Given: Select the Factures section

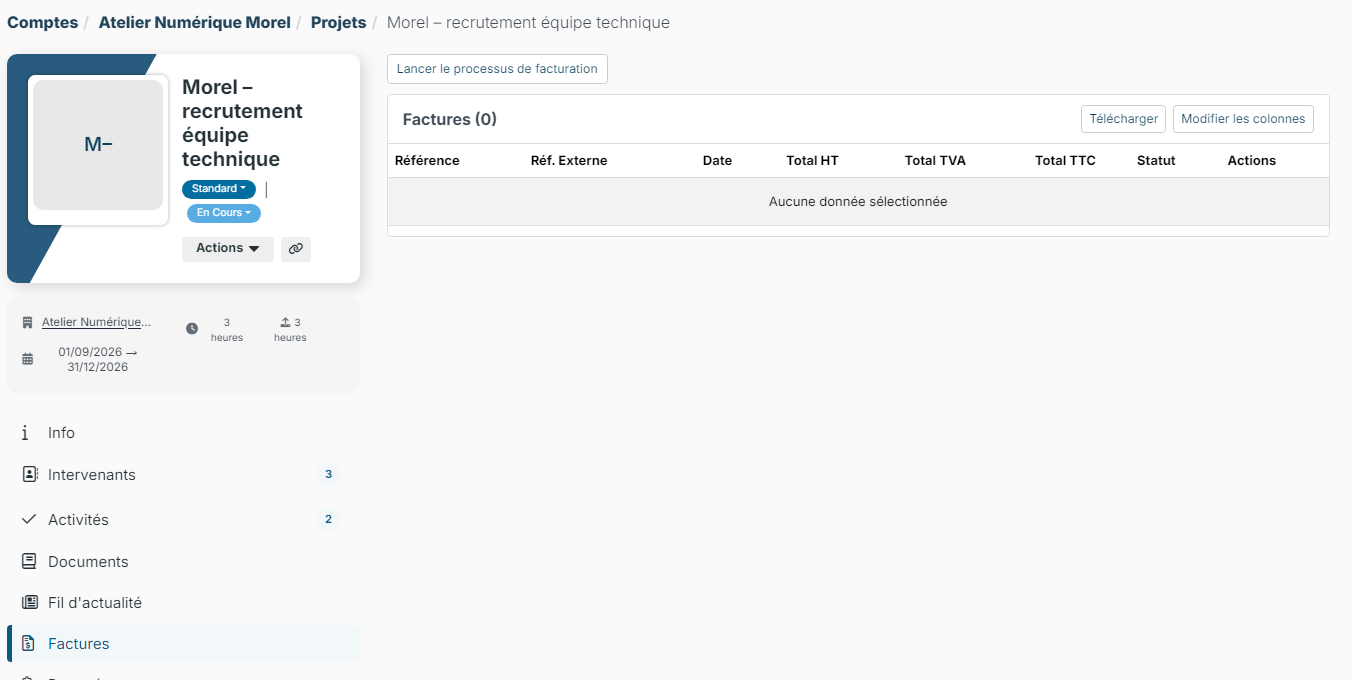Looking at the screenshot, I should tap(183, 644).
